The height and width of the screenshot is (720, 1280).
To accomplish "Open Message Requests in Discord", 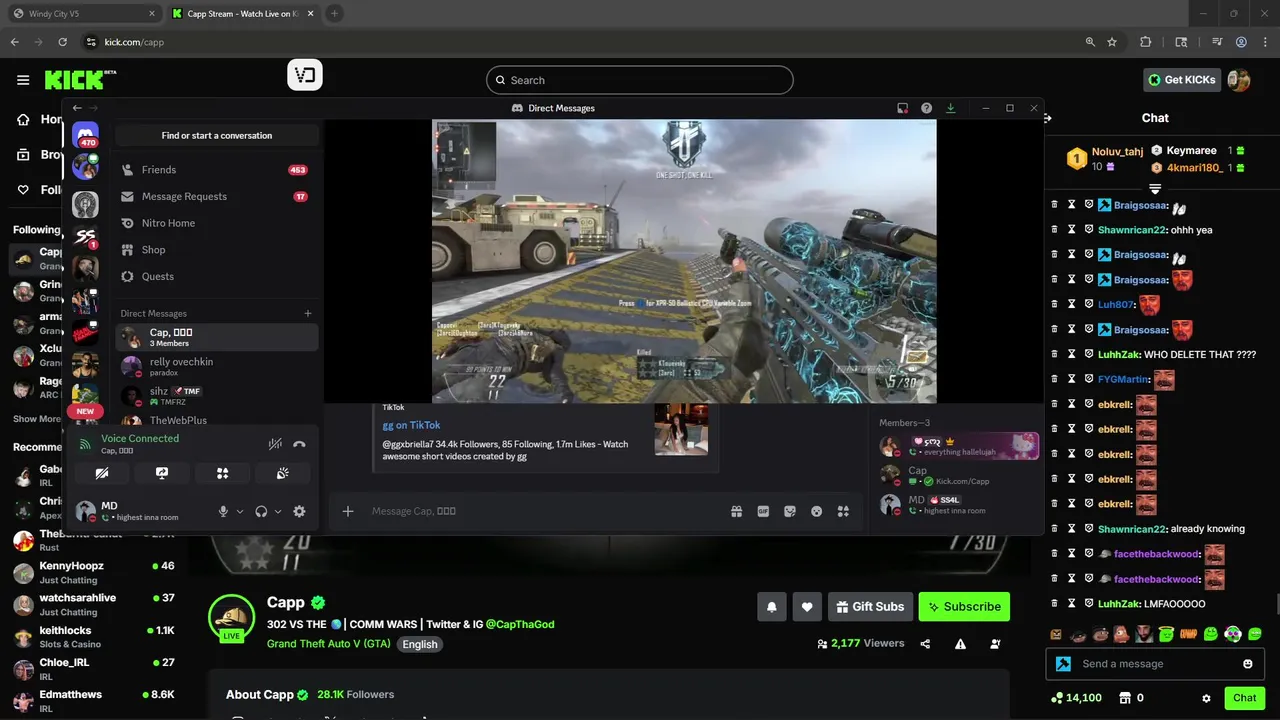I will pos(216,196).
